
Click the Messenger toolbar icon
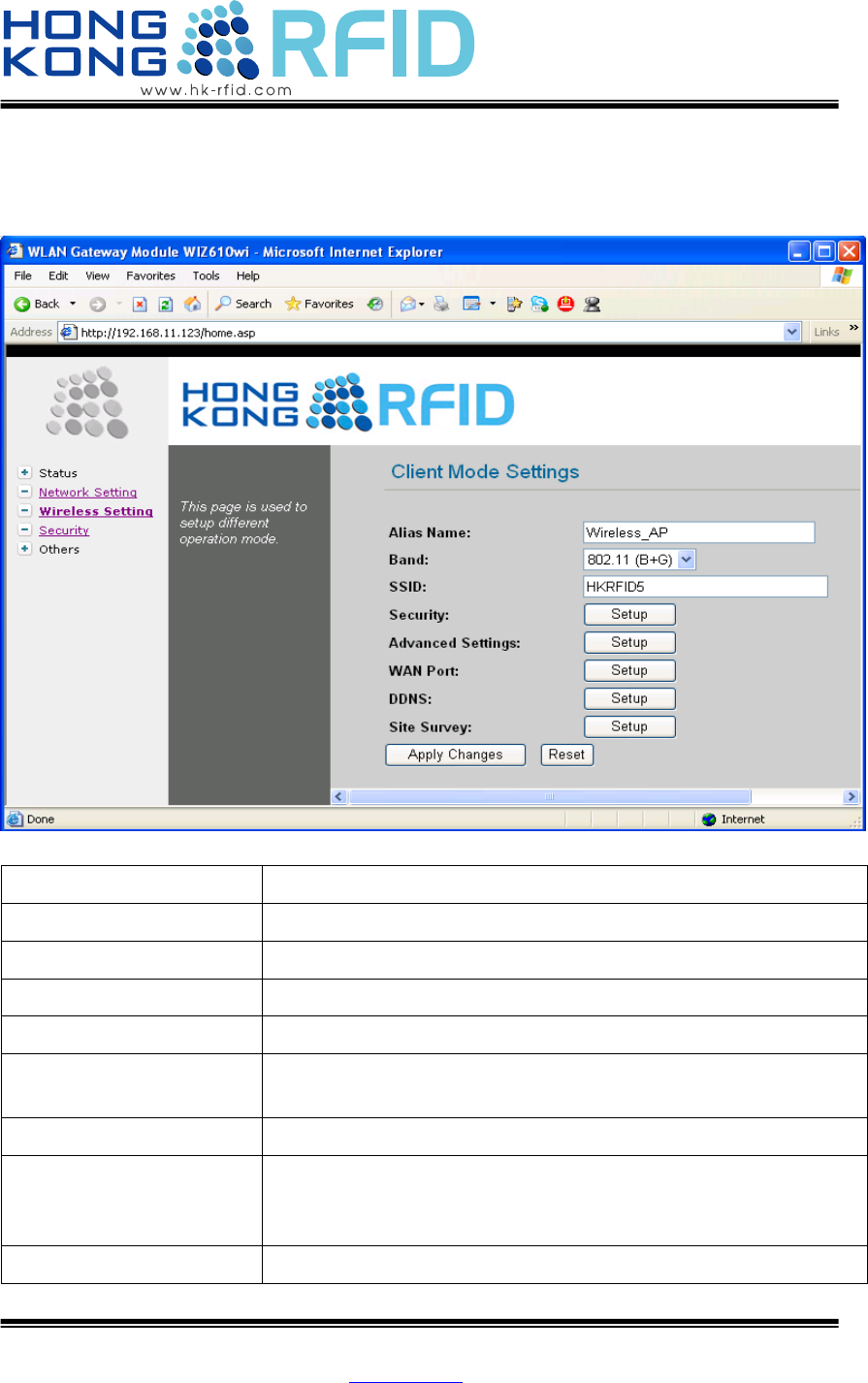point(593,305)
